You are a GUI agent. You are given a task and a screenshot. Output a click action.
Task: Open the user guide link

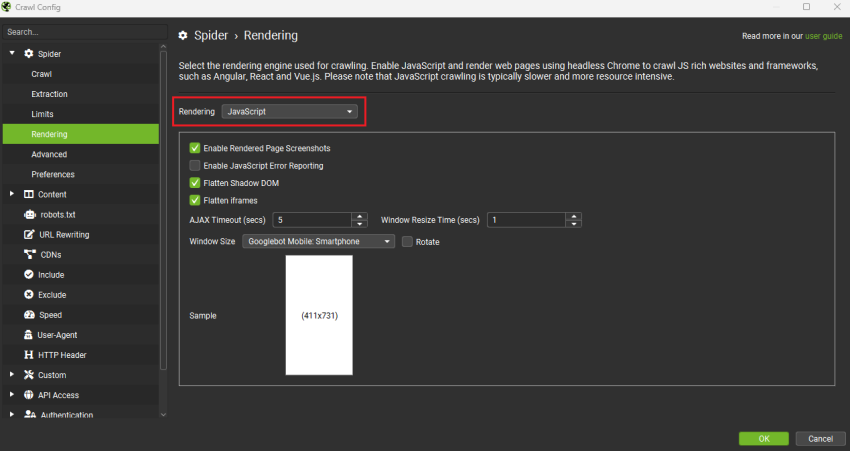(x=823, y=36)
